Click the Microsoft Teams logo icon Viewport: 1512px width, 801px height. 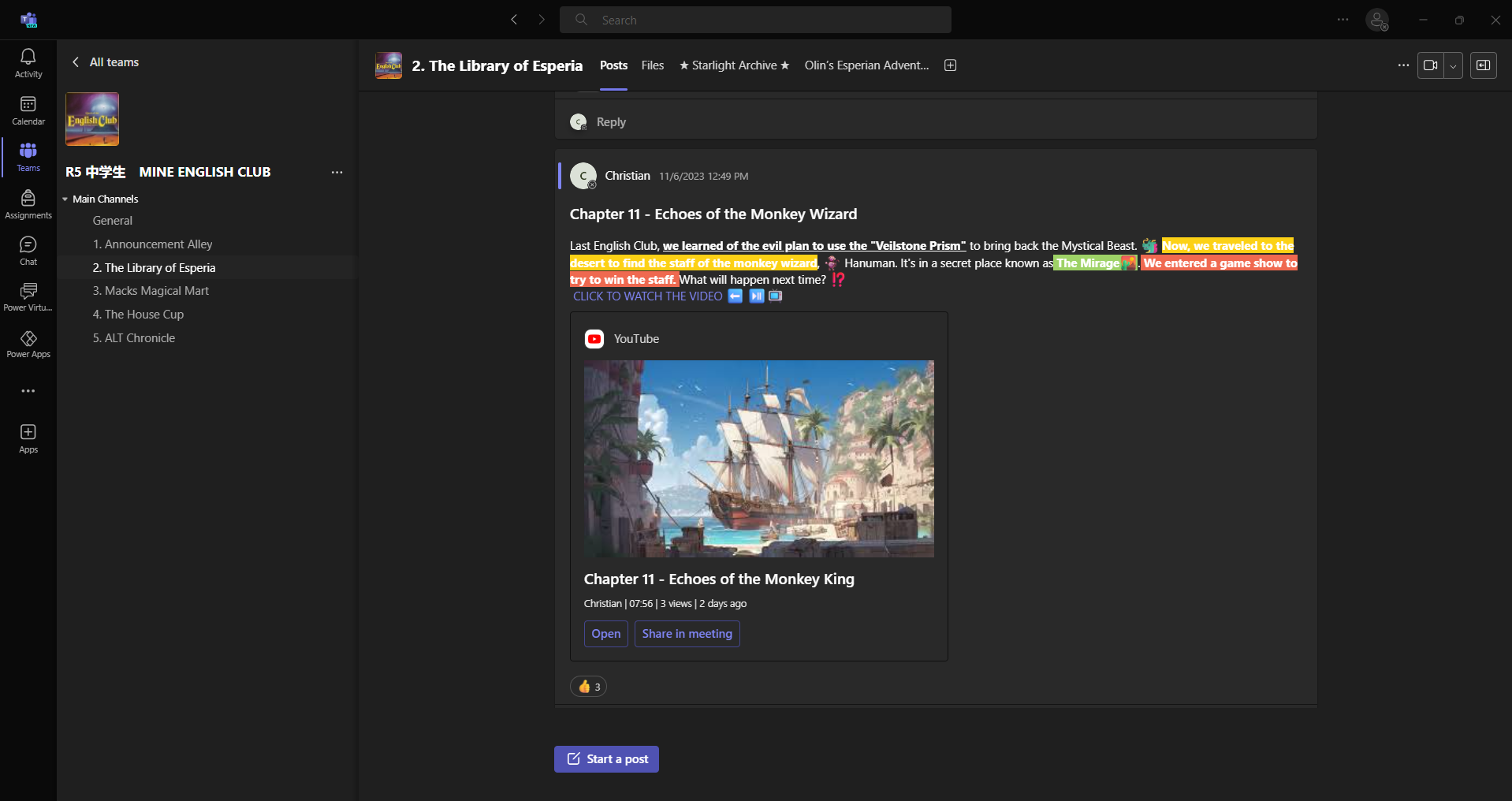29,20
